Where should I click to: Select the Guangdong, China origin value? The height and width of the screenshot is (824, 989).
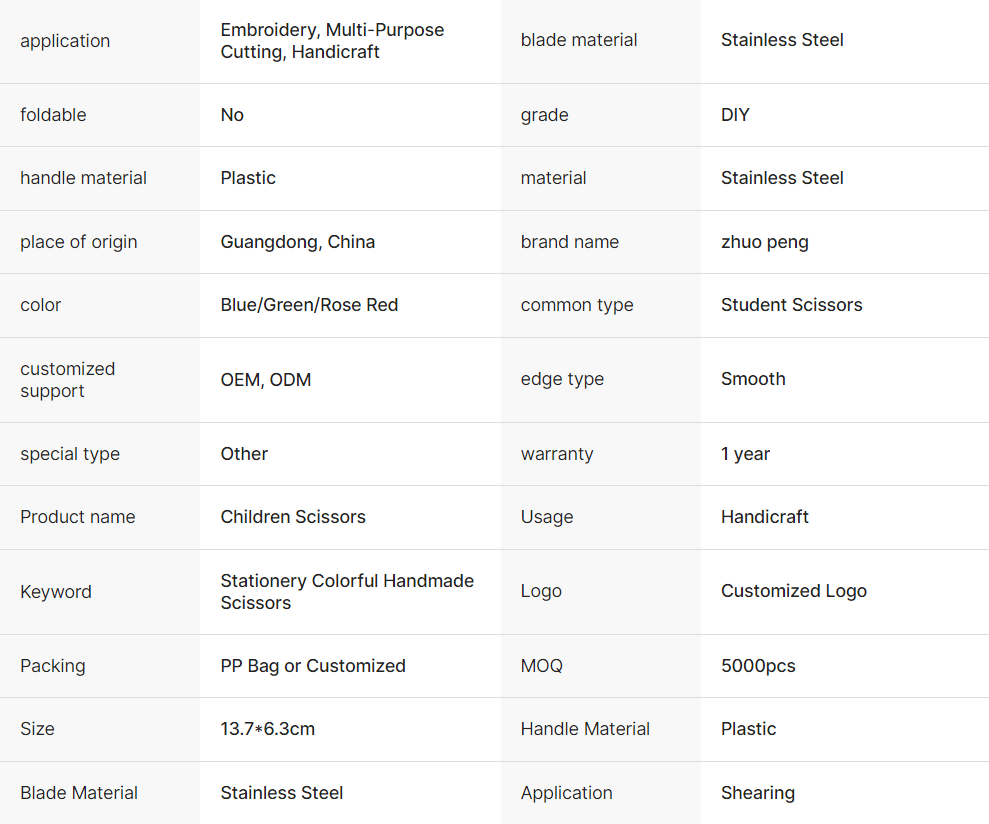tap(298, 242)
